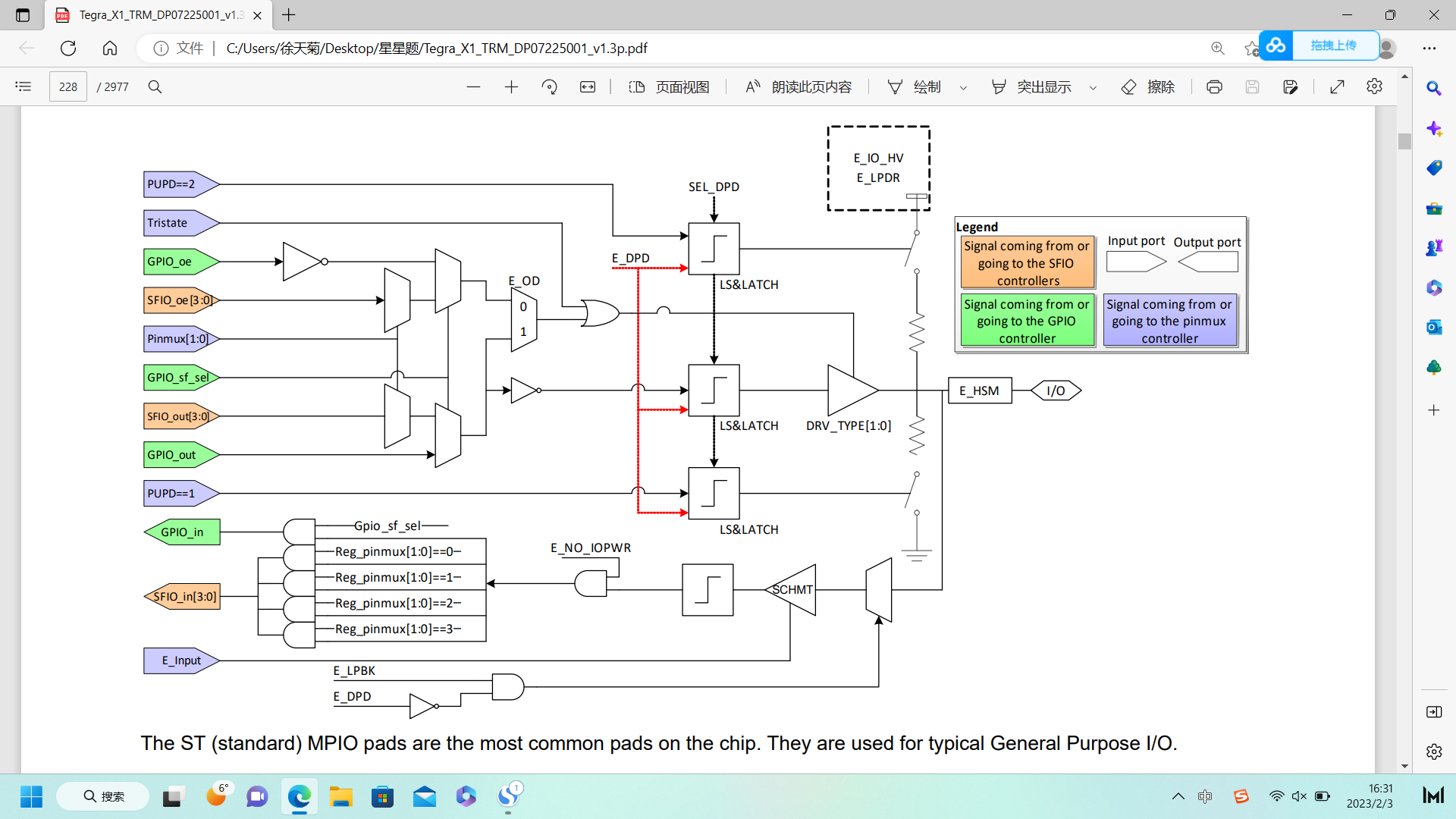Open the highlight tool options dropdown
1456x819 pixels.
coord(1093,86)
